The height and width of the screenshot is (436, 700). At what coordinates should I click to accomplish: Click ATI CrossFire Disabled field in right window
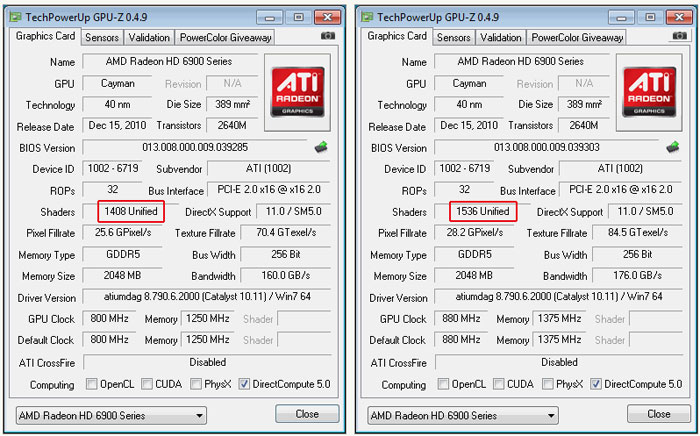pos(559,362)
